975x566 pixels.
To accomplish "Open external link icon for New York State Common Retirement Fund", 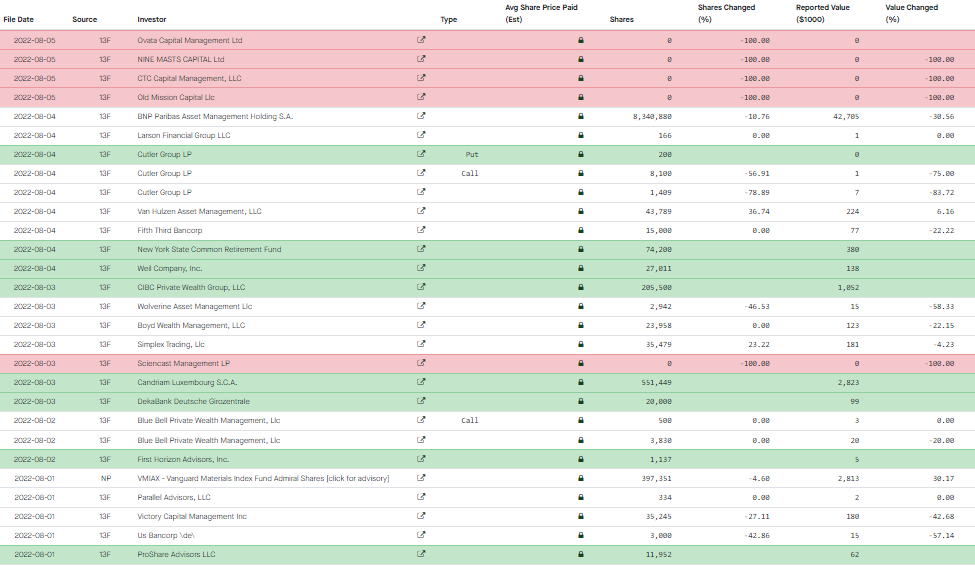I will click(x=421, y=249).
